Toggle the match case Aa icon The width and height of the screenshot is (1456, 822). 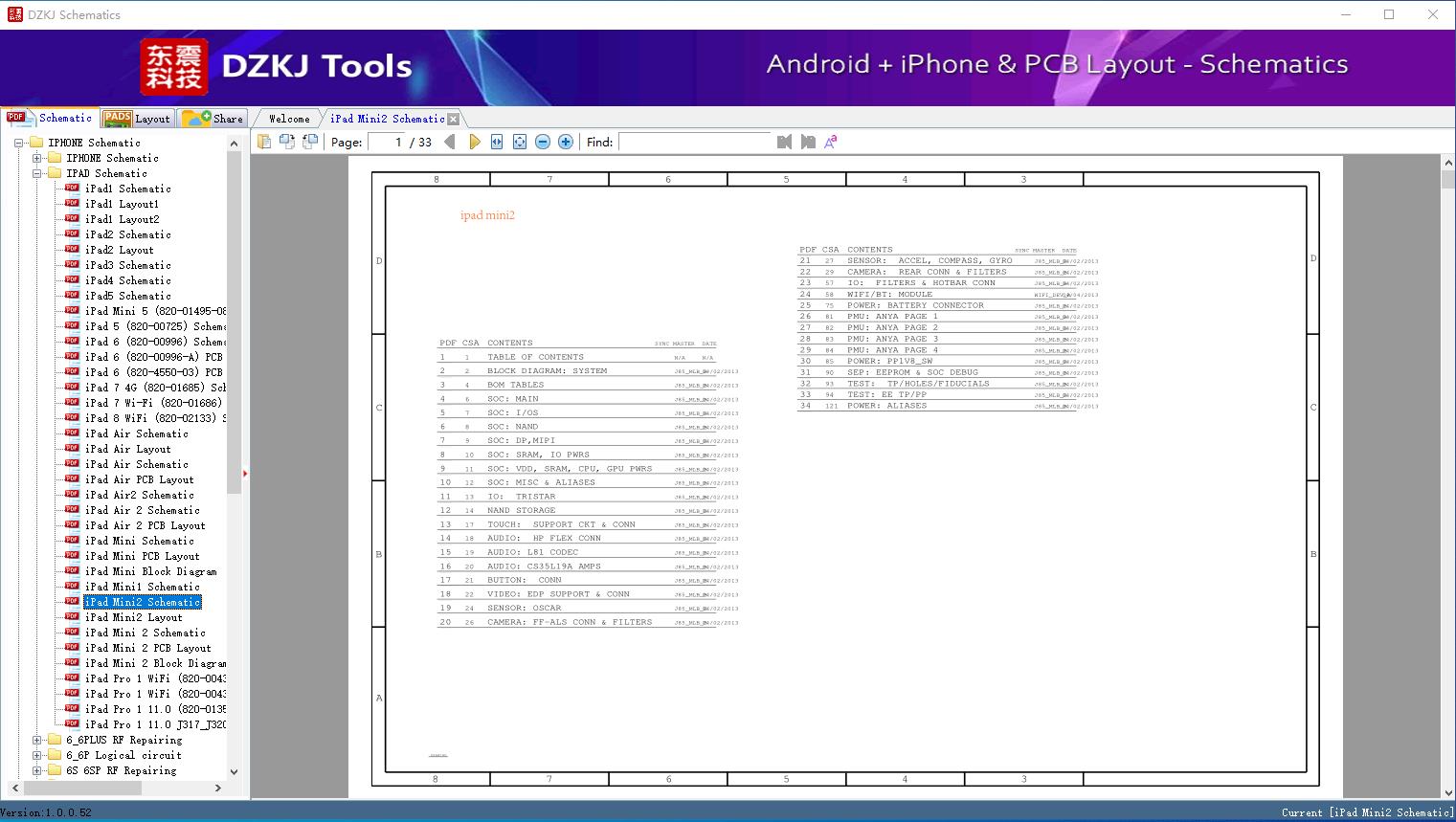click(831, 142)
